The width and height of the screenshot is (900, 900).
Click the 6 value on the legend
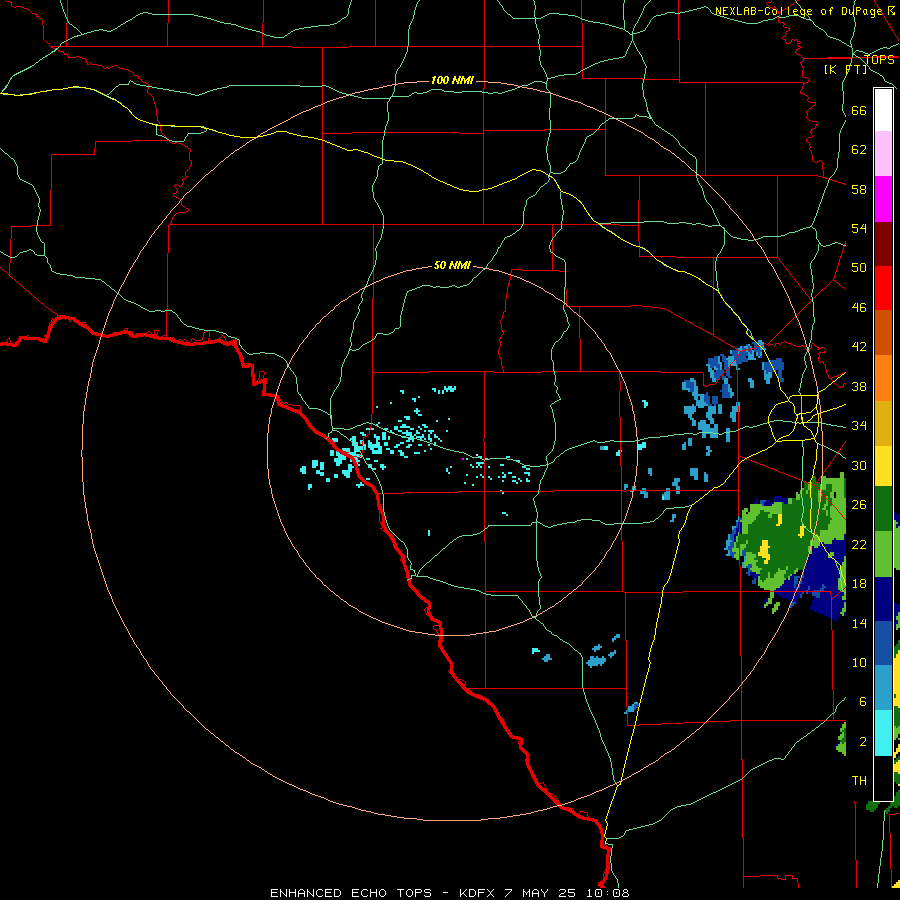[x=862, y=702]
